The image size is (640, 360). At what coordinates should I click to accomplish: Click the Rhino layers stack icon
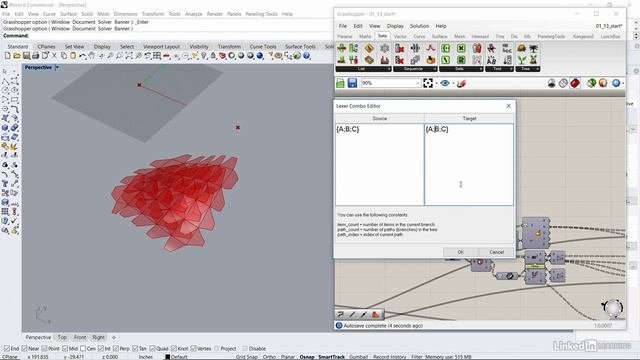tap(222, 56)
